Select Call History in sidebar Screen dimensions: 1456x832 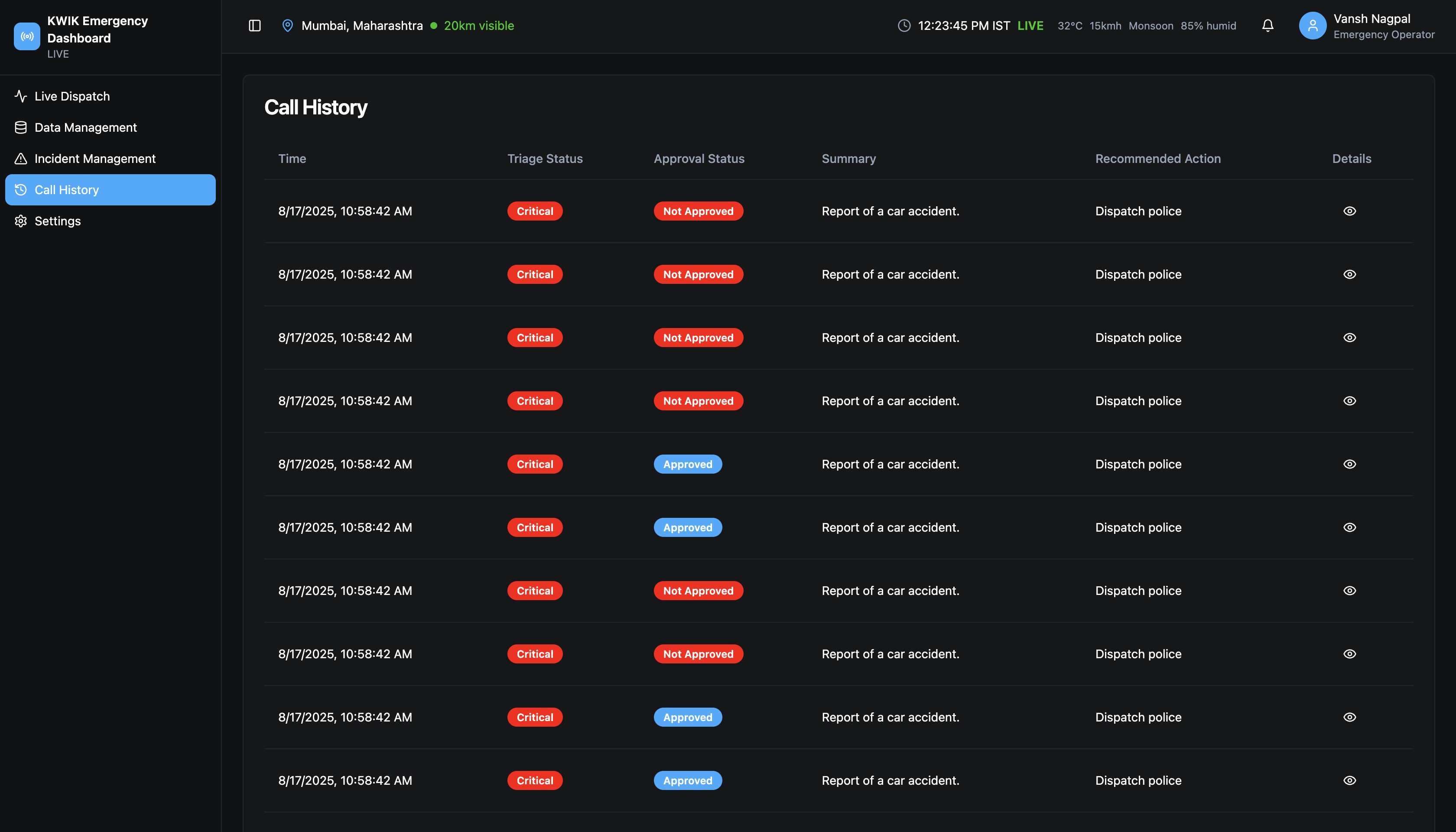point(67,190)
